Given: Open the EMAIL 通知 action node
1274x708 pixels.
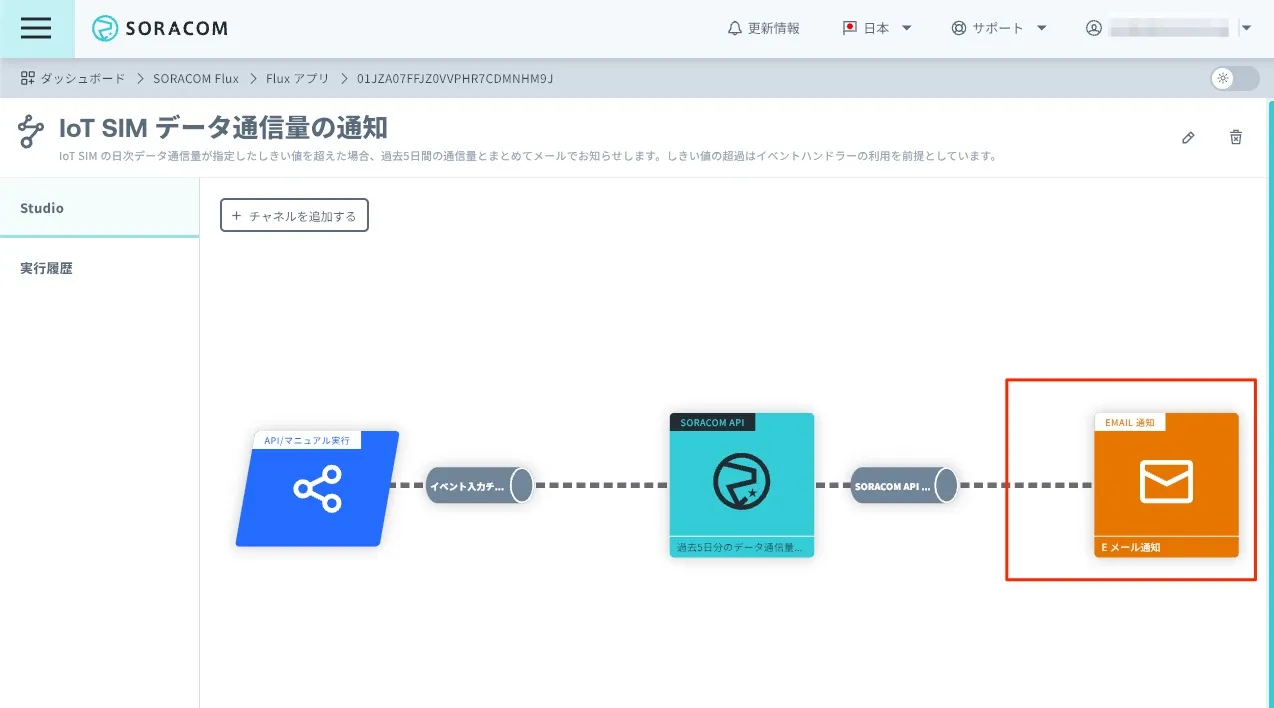Looking at the screenshot, I should coord(1166,485).
